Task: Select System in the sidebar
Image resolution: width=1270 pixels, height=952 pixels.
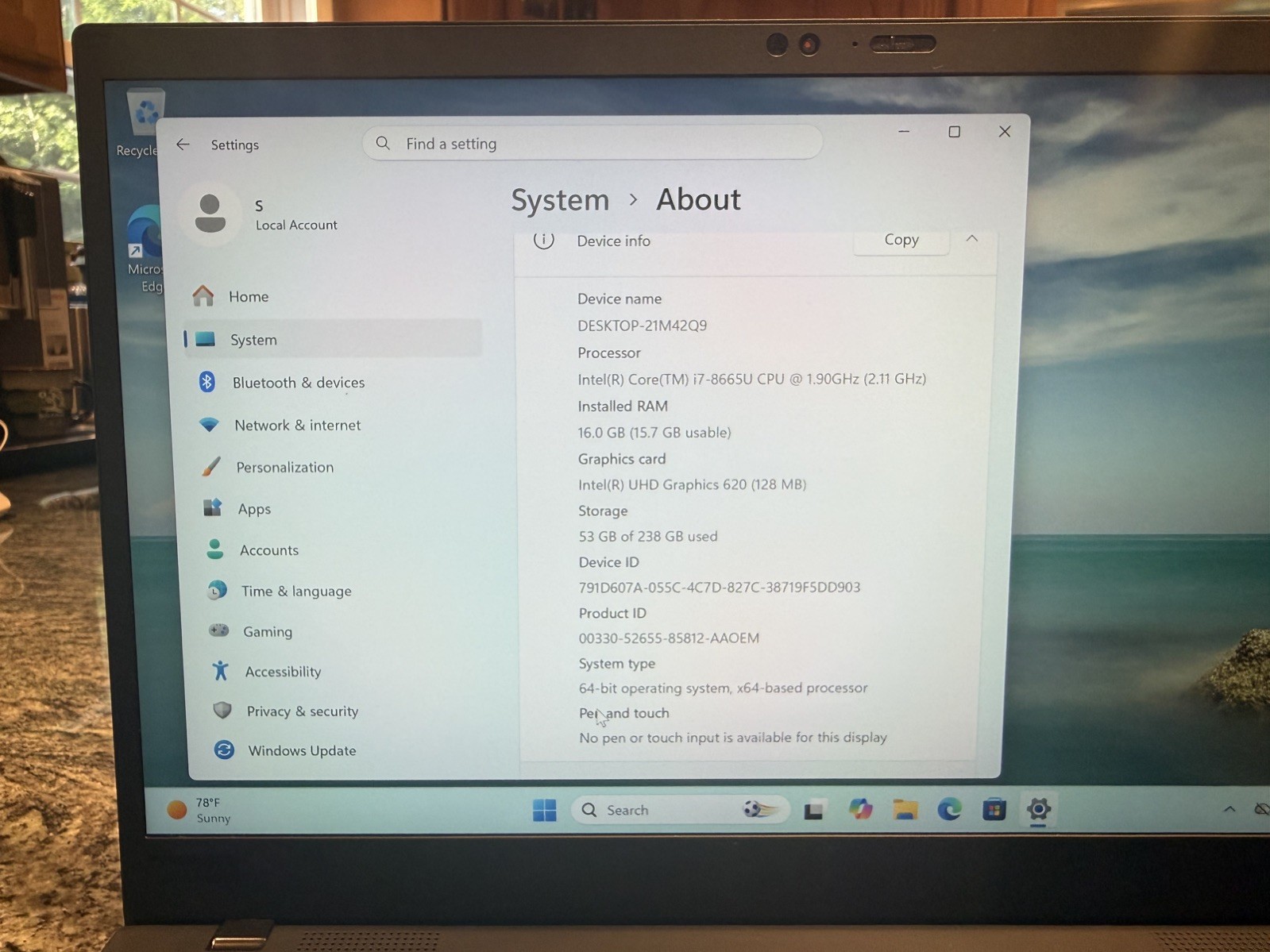Action: click(332, 339)
